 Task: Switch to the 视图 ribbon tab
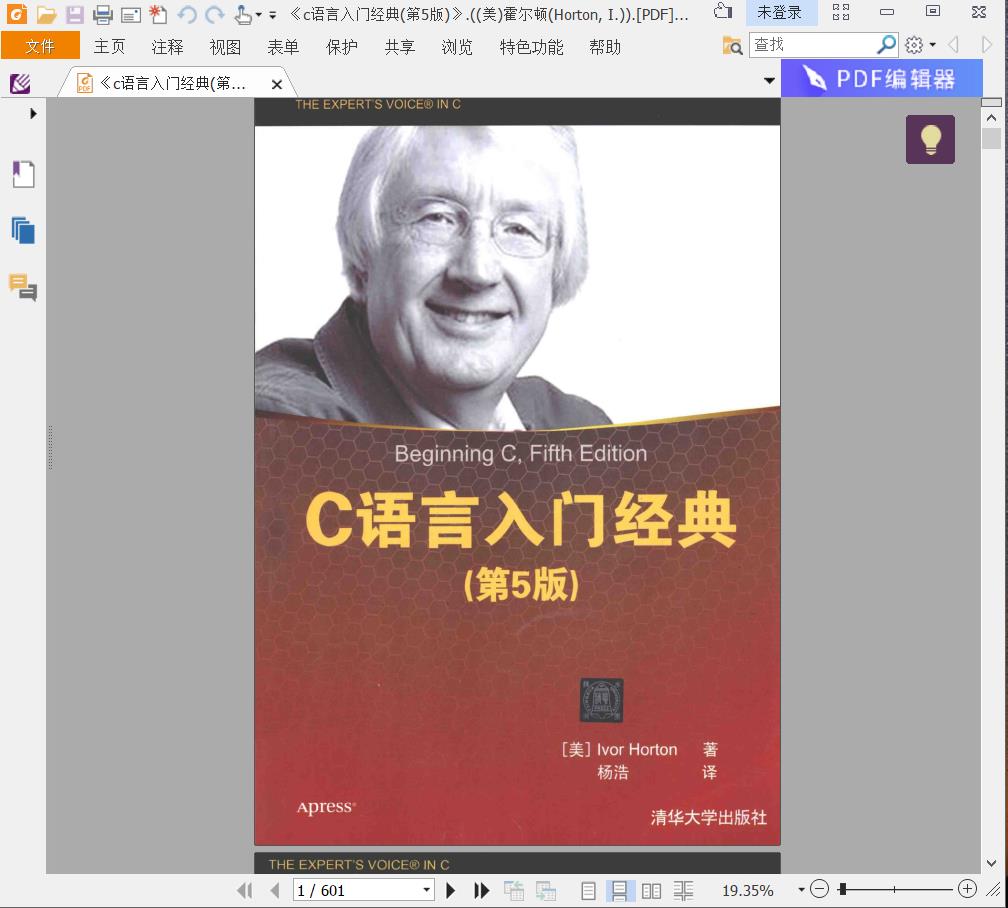click(225, 46)
